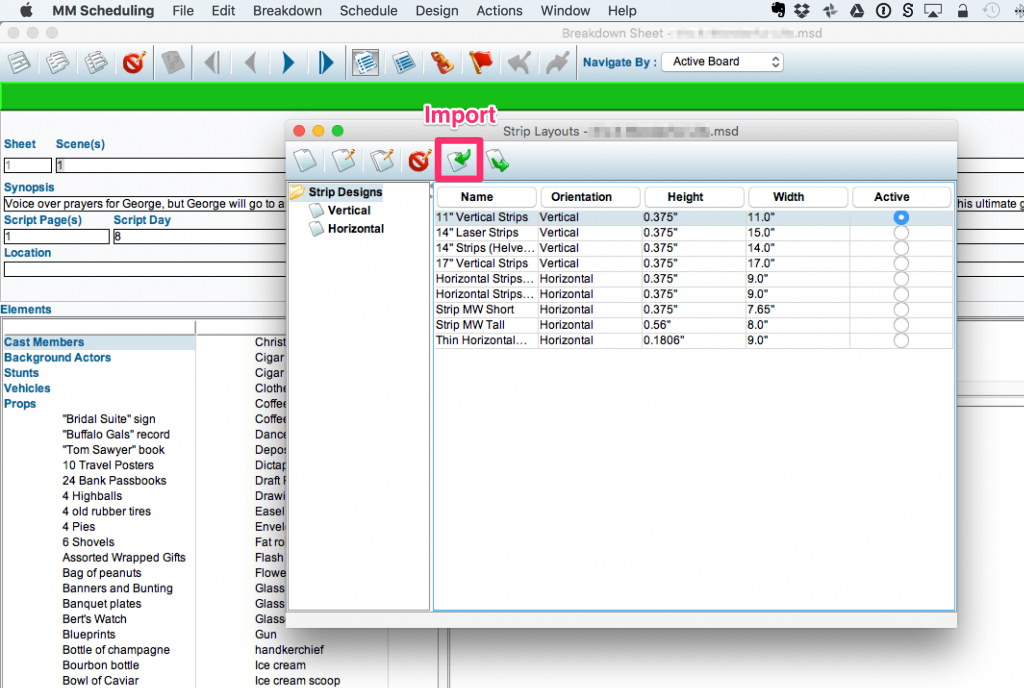The height and width of the screenshot is (688, 1024).
Task: Click the red flag icon
Action: [x=481, y=63]
